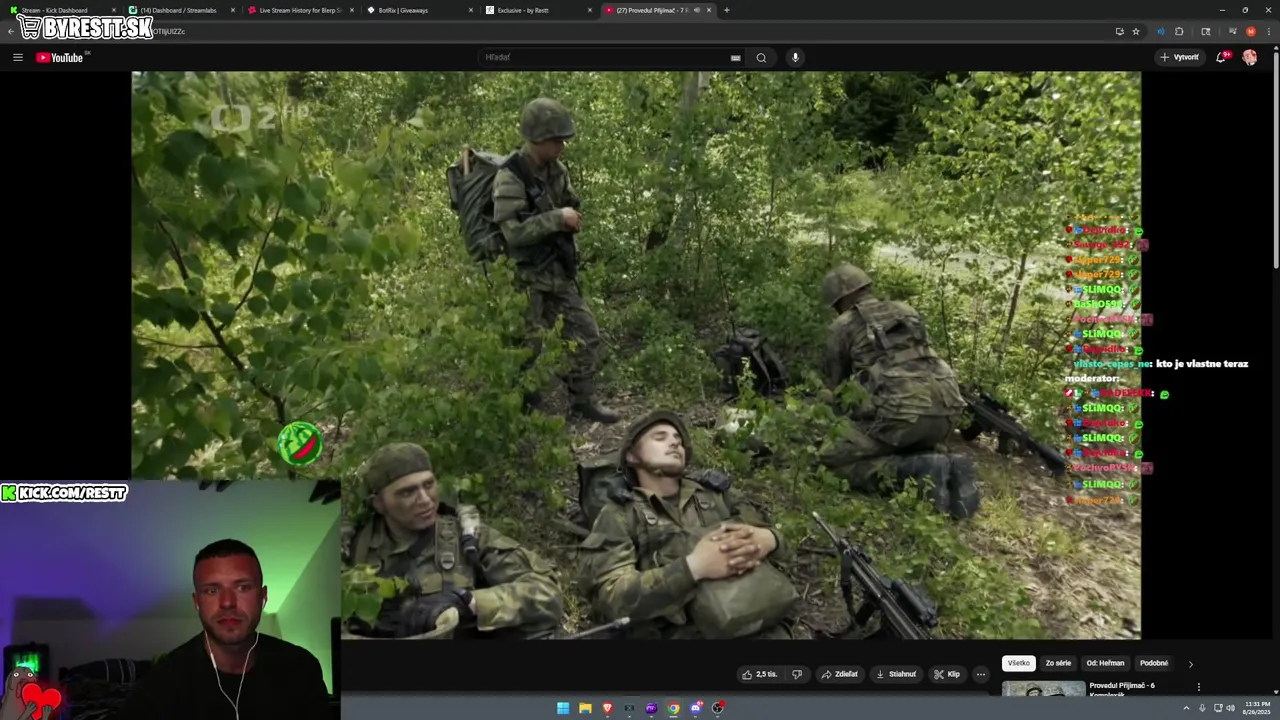1280x720 pixels.
Task: Open Google Chrome from the taskbar
Action: [x=673, y=708]
